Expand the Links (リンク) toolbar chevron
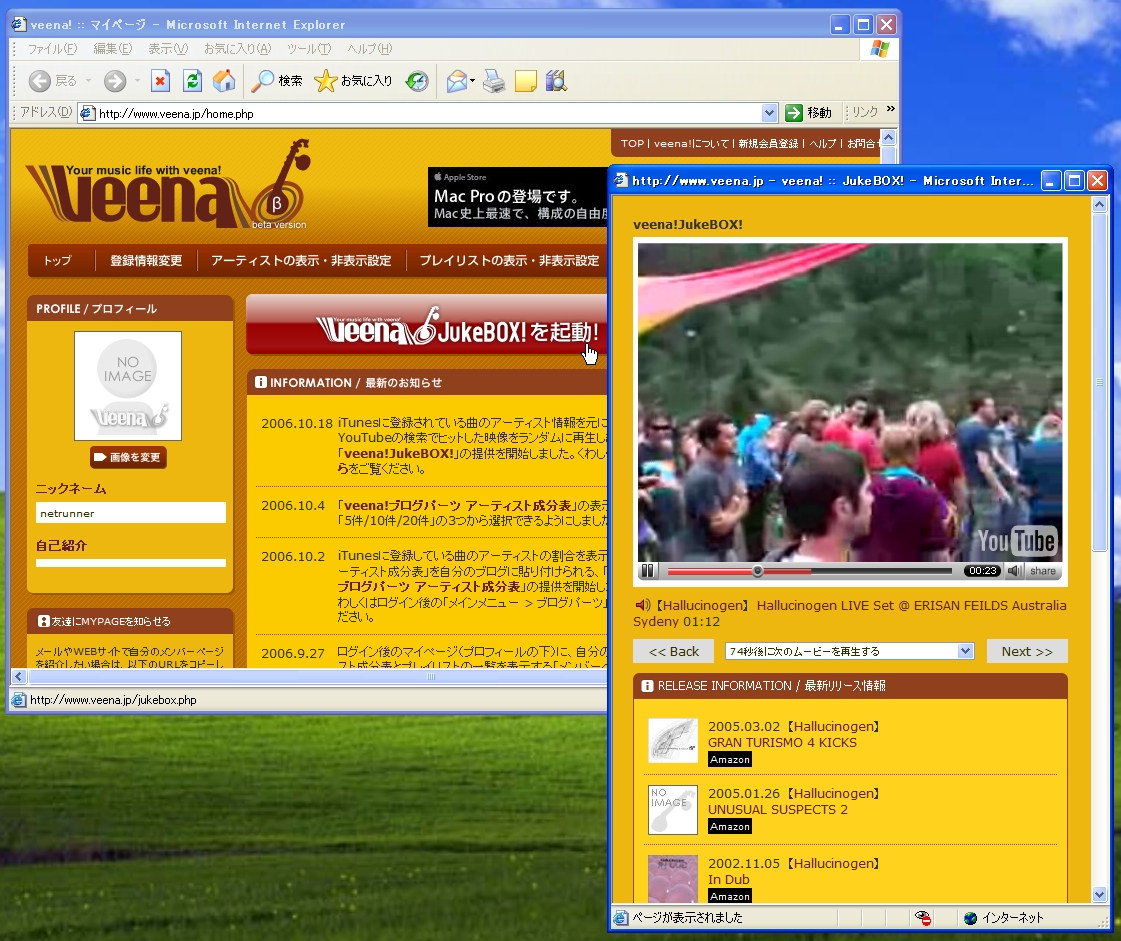Screen dimensions: 1121x941 891,109
